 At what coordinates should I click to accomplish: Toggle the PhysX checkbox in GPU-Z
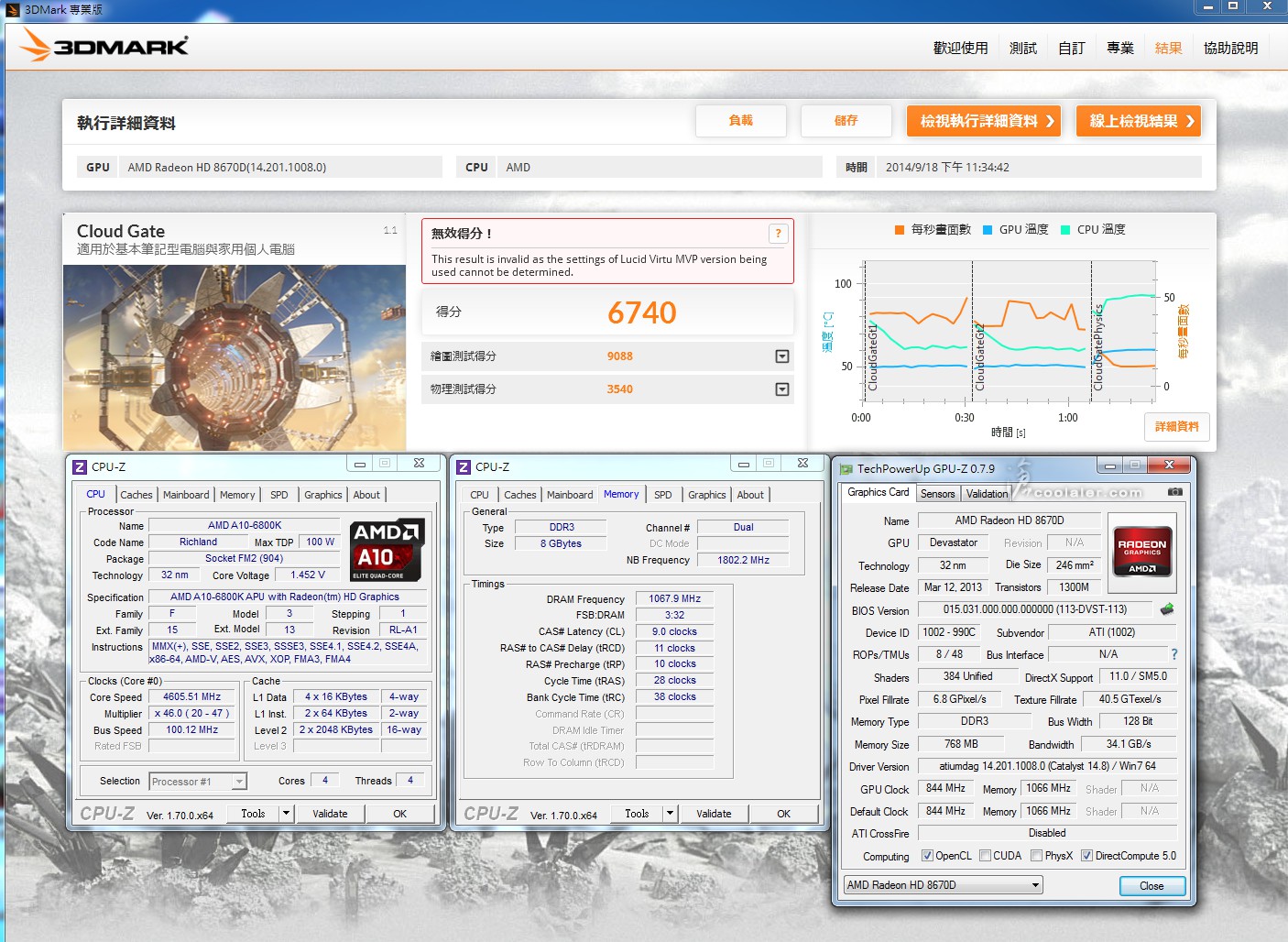click(1036, 856)
